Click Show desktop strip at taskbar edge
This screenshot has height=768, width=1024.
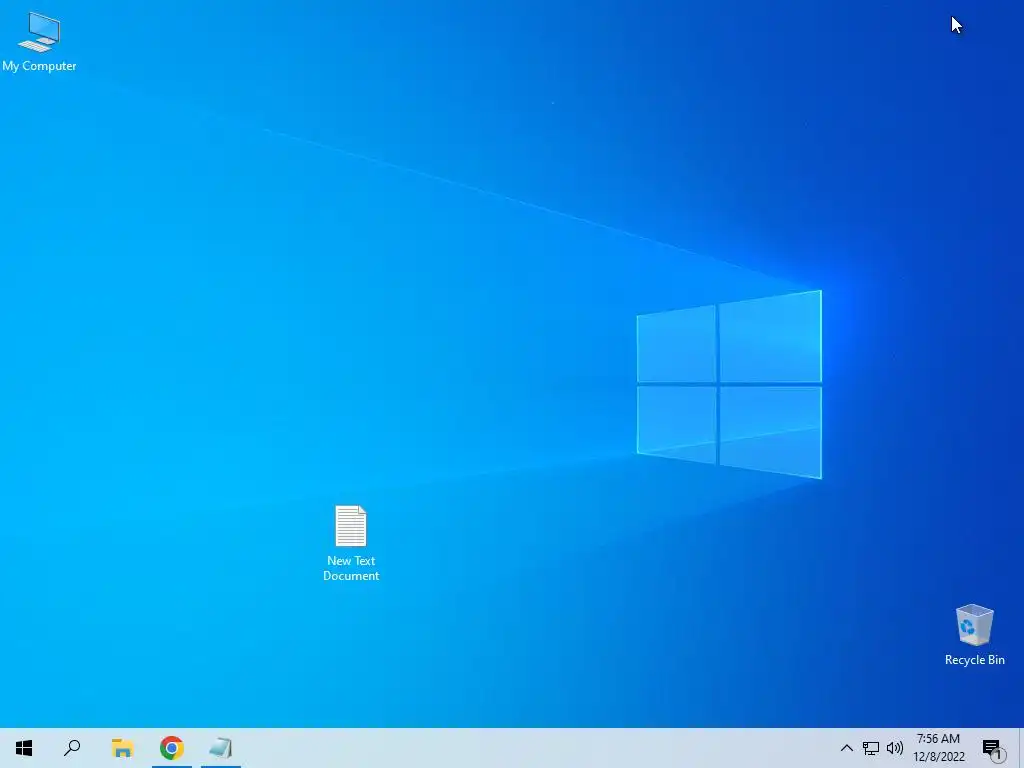pyautogui.click(x=1021, y=748)
